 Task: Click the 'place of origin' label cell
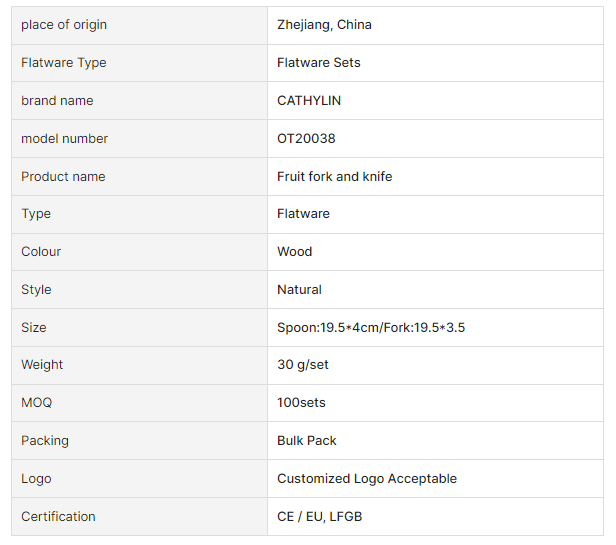point(64,25)
